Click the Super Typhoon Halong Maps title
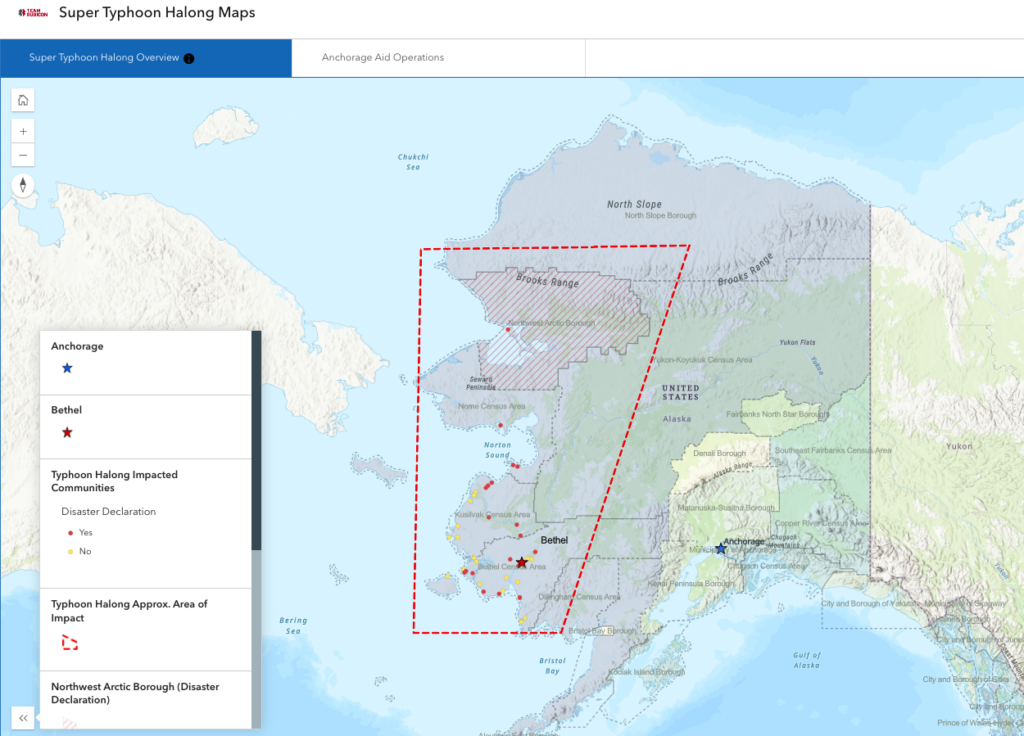Image resolution: width=1024 pixels, height=736 pixels. pyautogui.click(x=157, y=12)
